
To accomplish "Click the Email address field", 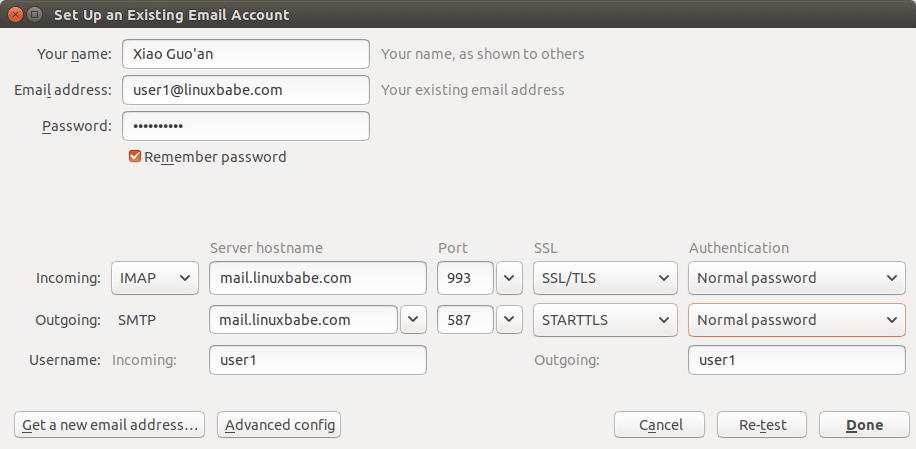I will (x=245, y=90).
